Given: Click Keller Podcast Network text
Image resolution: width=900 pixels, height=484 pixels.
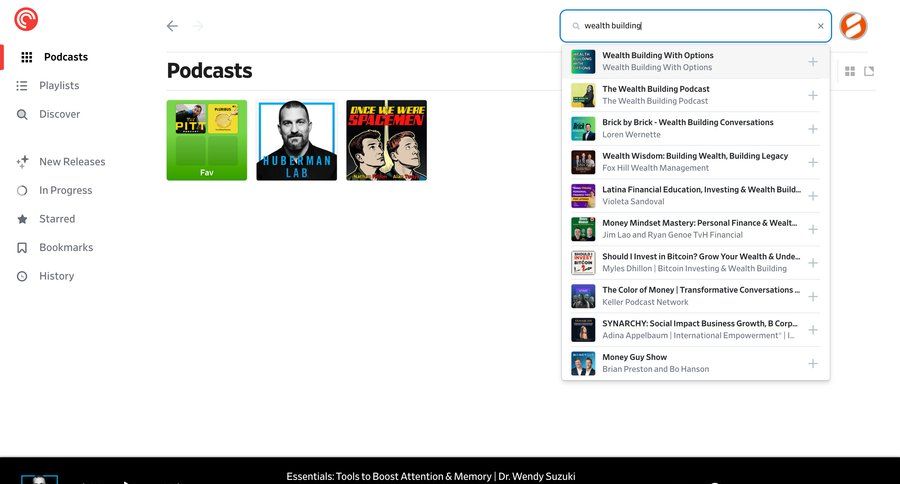Looking at the screenshot, I should (645, 302).
